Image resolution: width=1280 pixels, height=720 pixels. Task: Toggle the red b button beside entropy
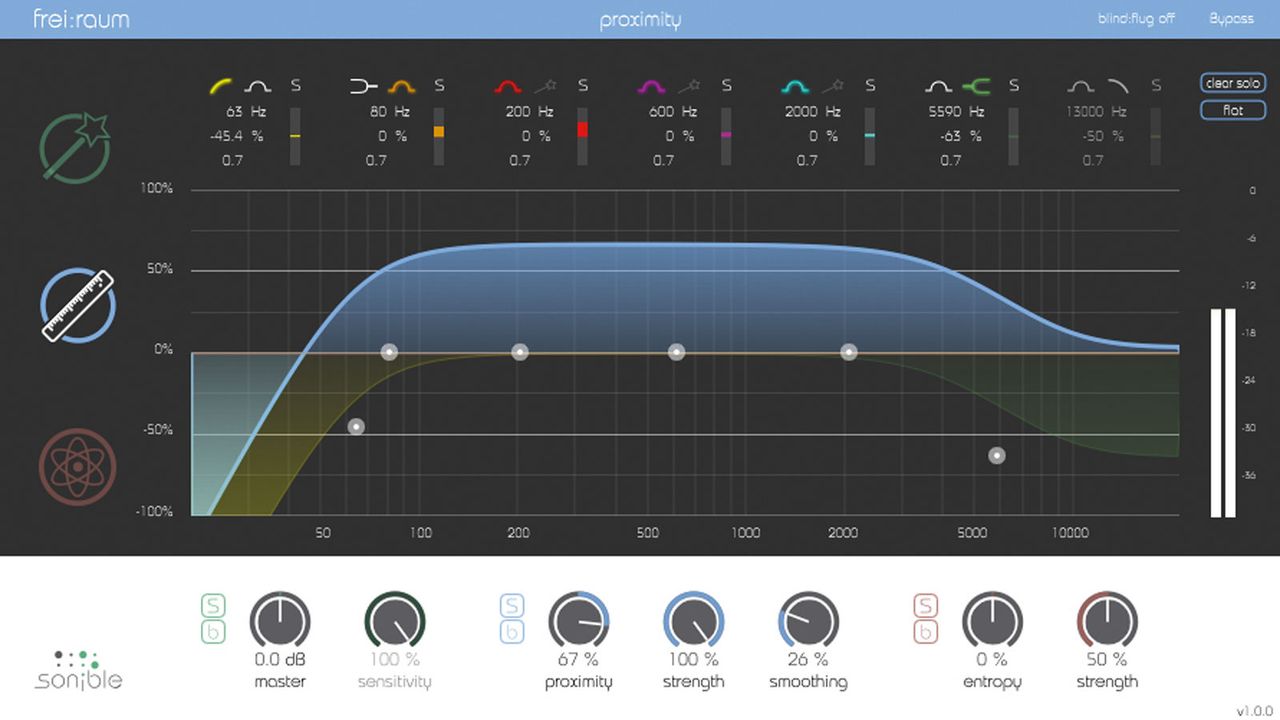[x=926, y=632]
